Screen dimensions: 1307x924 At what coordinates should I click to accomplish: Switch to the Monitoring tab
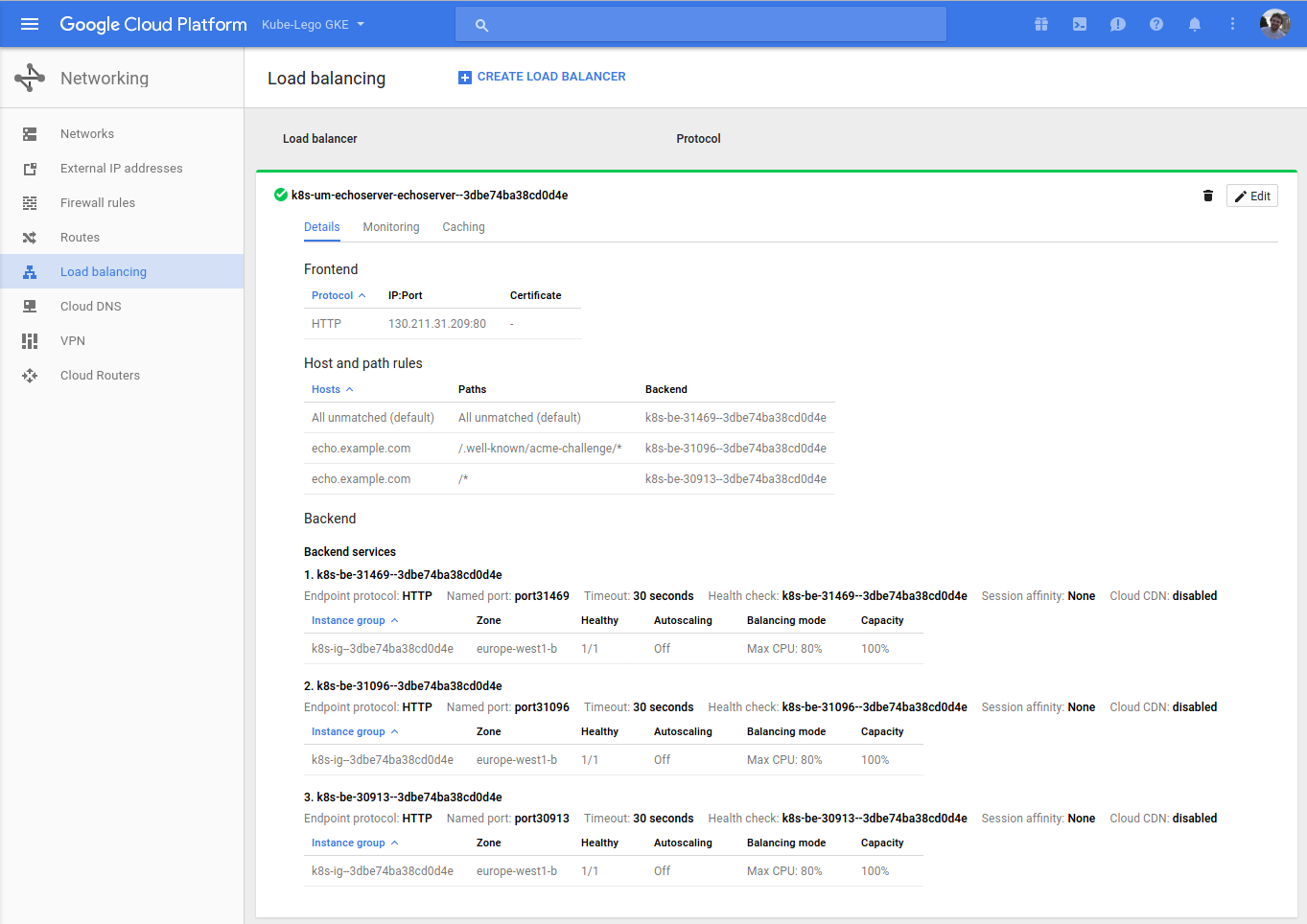point(391,227)
